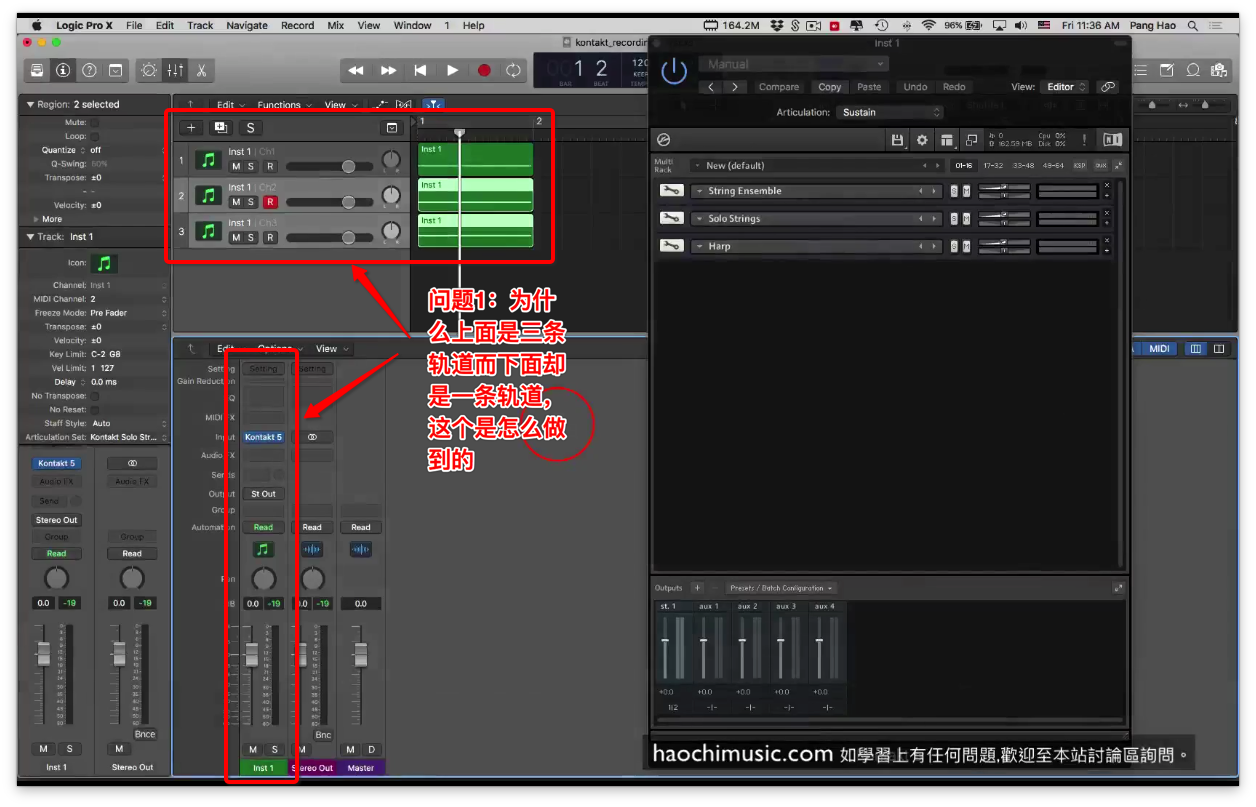Screen dimensions: 1256x807
Task: Open Quick Help question mark icon
Action: pyautogui.click(x=89, y=70)
